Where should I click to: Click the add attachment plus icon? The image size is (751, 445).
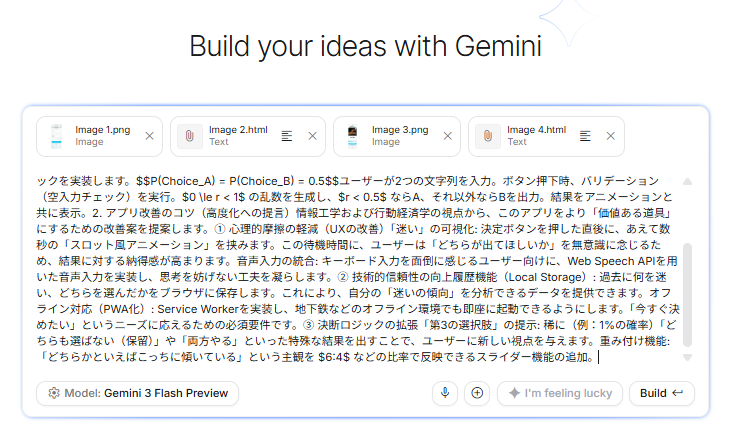point(476,394)
